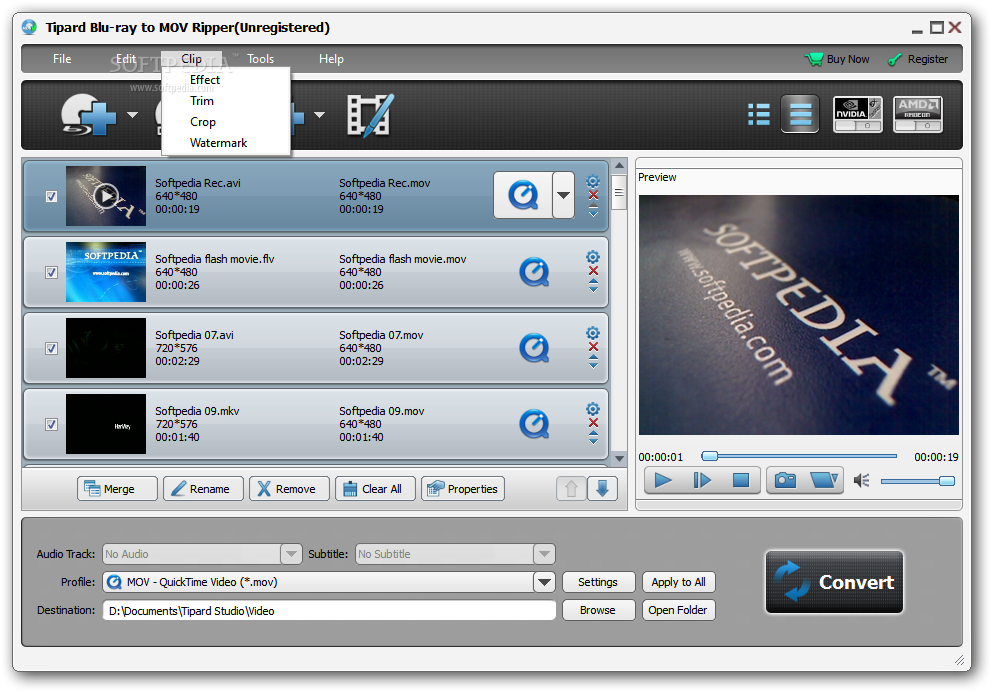
Task: Uncheck Softpedia flash movie.flv checkbox
Action: 51,273
